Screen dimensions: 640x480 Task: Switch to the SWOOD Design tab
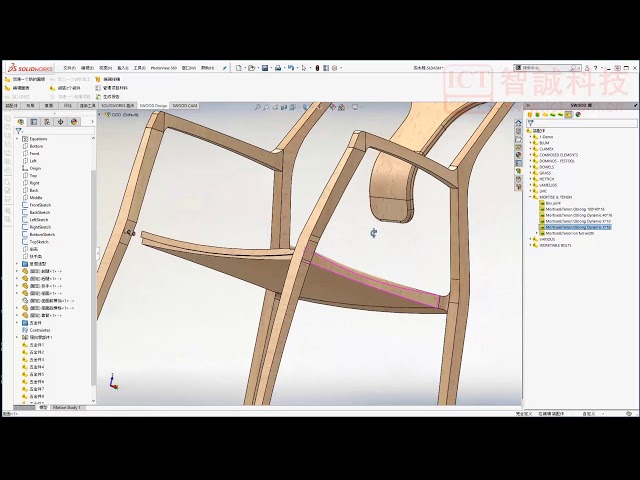153,106
